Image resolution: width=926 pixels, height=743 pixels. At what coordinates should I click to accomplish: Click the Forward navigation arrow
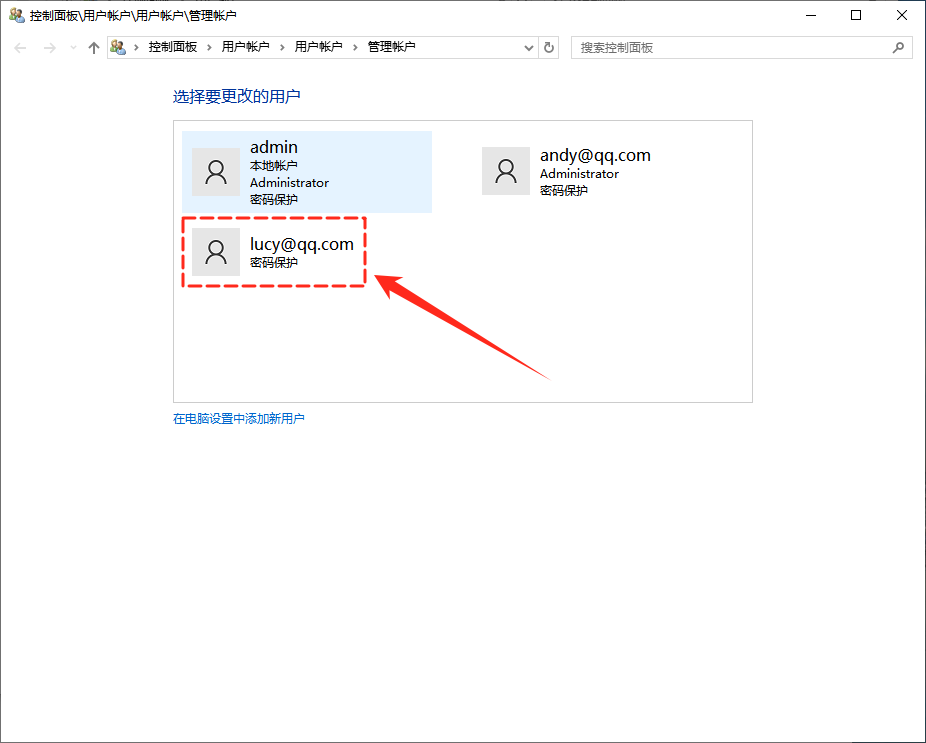[49, 48]
